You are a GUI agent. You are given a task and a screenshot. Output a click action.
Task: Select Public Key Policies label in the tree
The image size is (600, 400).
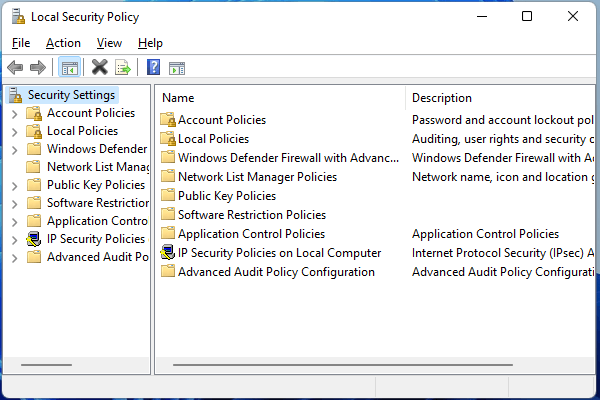pos(96,185)
